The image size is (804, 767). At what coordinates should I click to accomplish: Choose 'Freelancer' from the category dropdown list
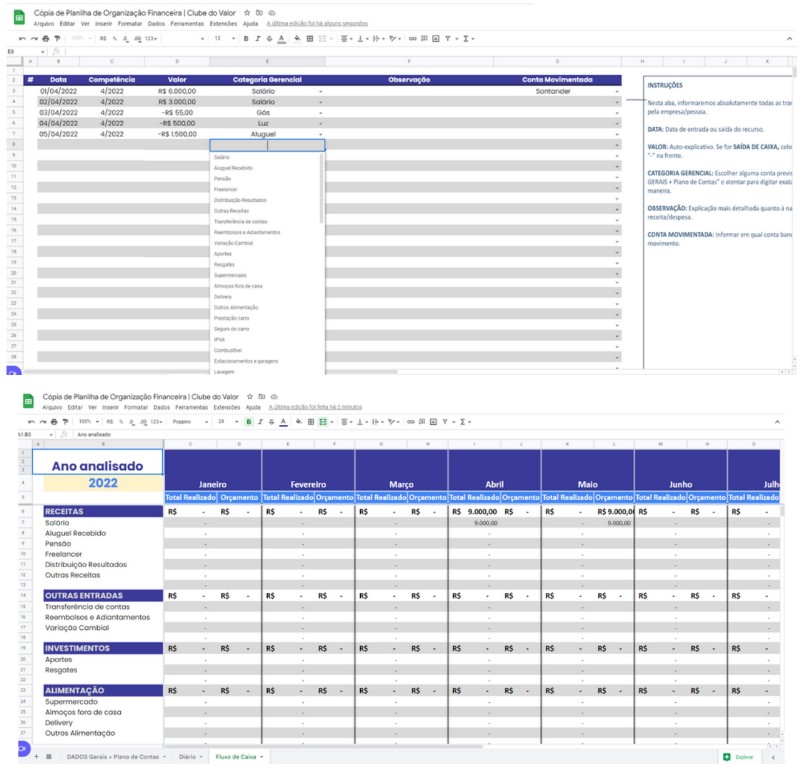tap(226, 190)
